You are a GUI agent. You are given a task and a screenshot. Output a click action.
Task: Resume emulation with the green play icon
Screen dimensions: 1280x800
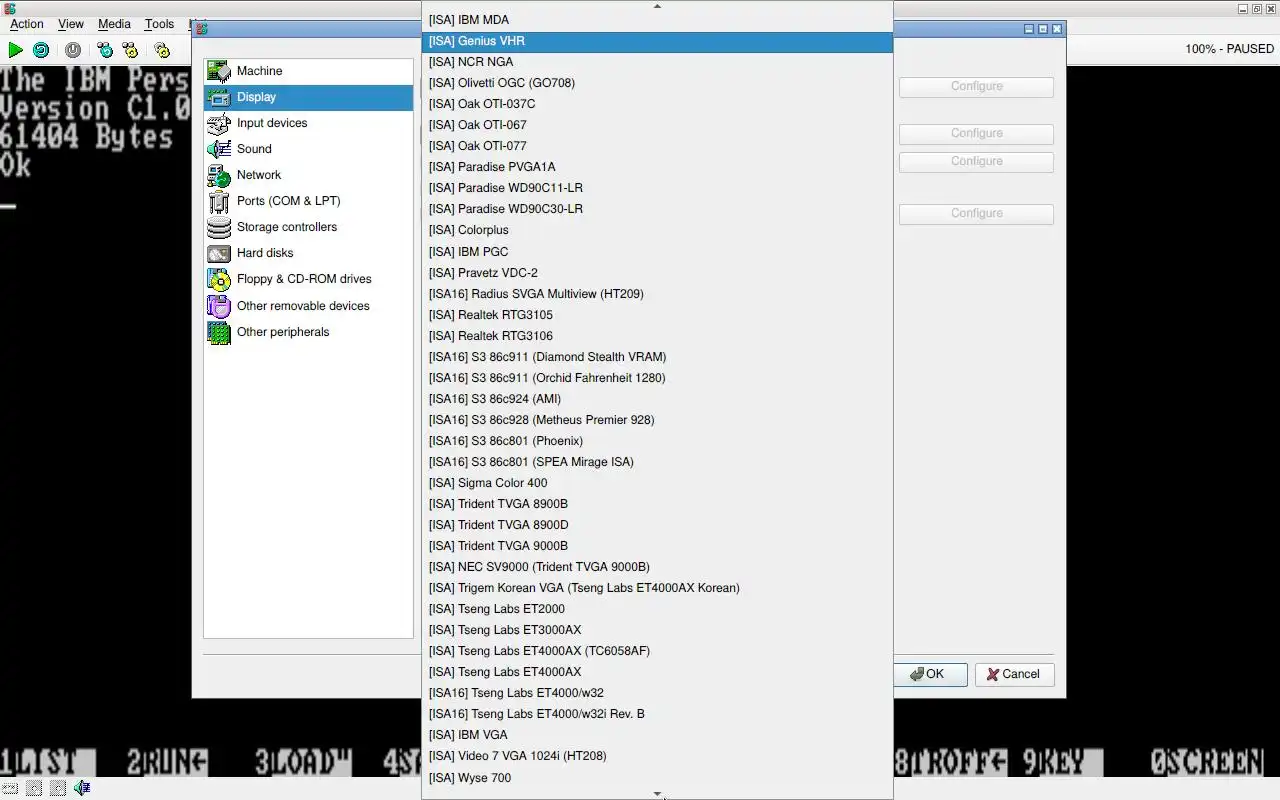16,49
